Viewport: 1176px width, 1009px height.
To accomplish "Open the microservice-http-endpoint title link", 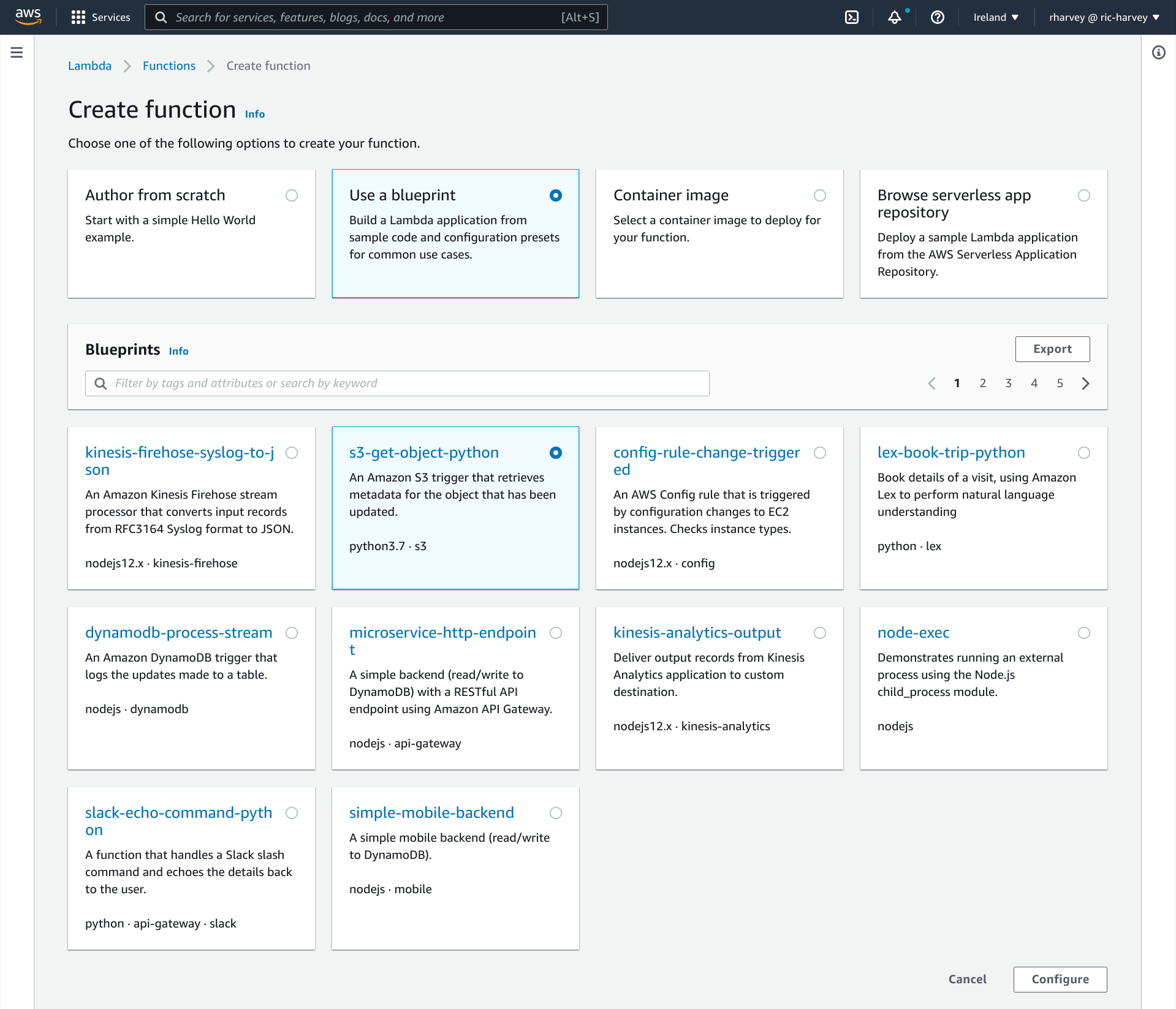I will (442, 641).
